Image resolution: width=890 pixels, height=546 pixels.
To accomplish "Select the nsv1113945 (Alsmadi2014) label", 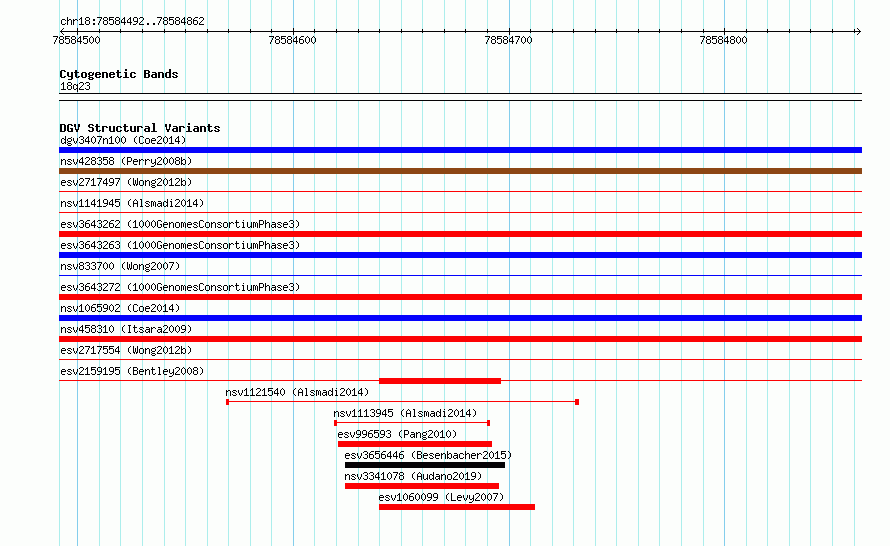I will (x=405, y=413).
